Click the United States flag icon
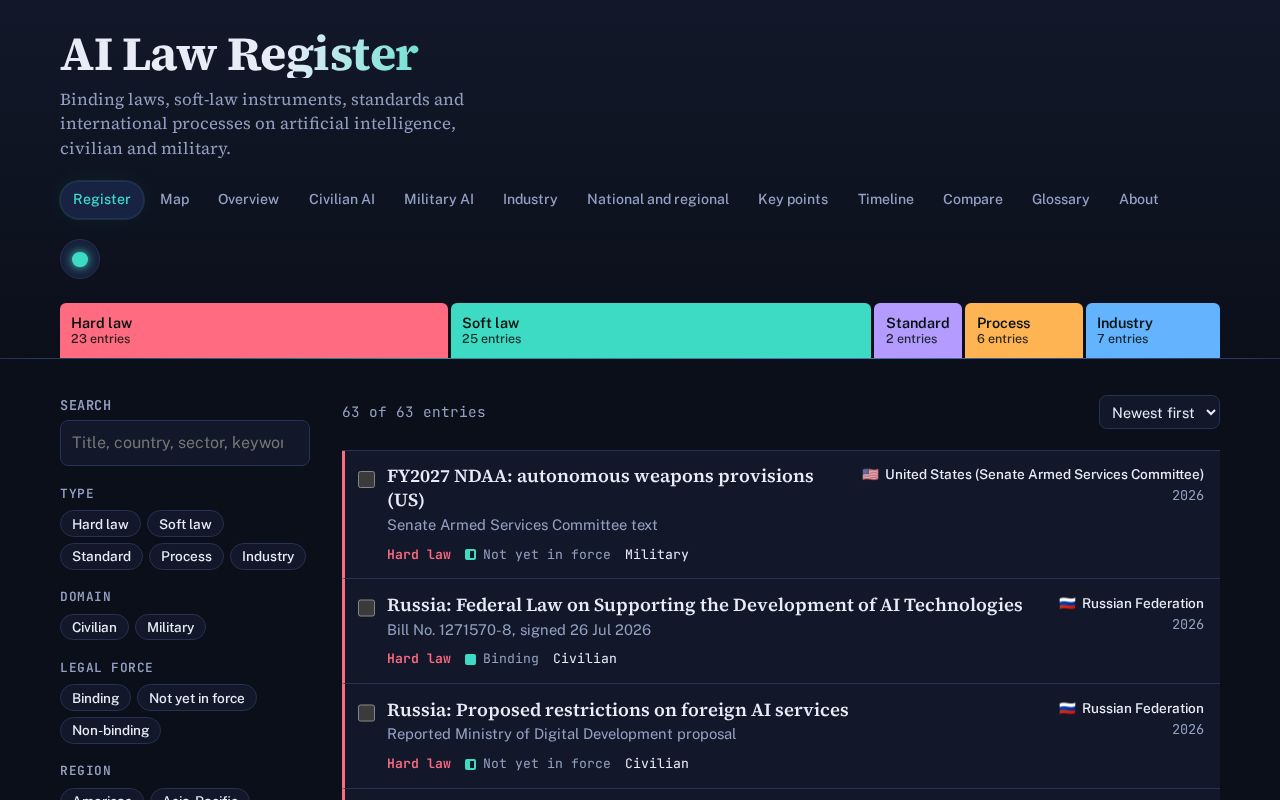The width and height of the screenshot is (1280, 800). click(x=870, y=475)
